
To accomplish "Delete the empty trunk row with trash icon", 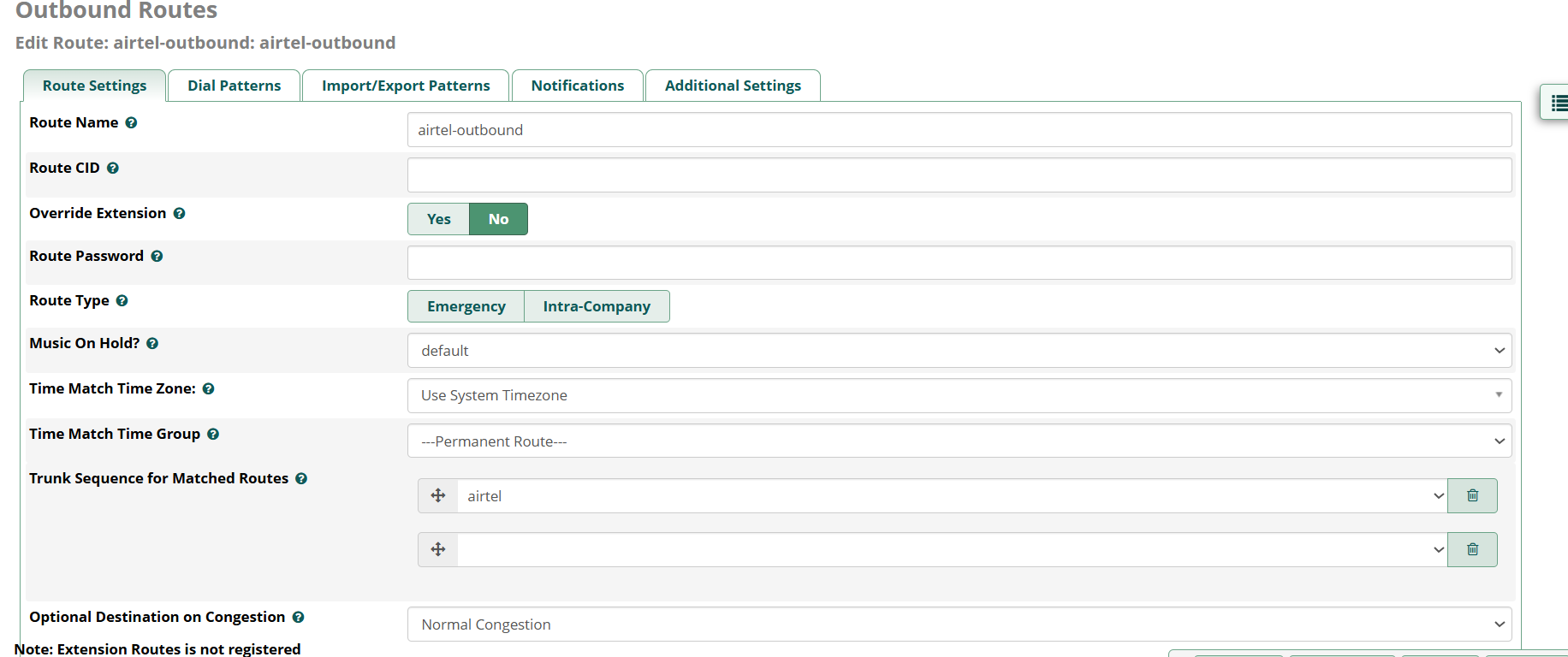I will 1472,550.
